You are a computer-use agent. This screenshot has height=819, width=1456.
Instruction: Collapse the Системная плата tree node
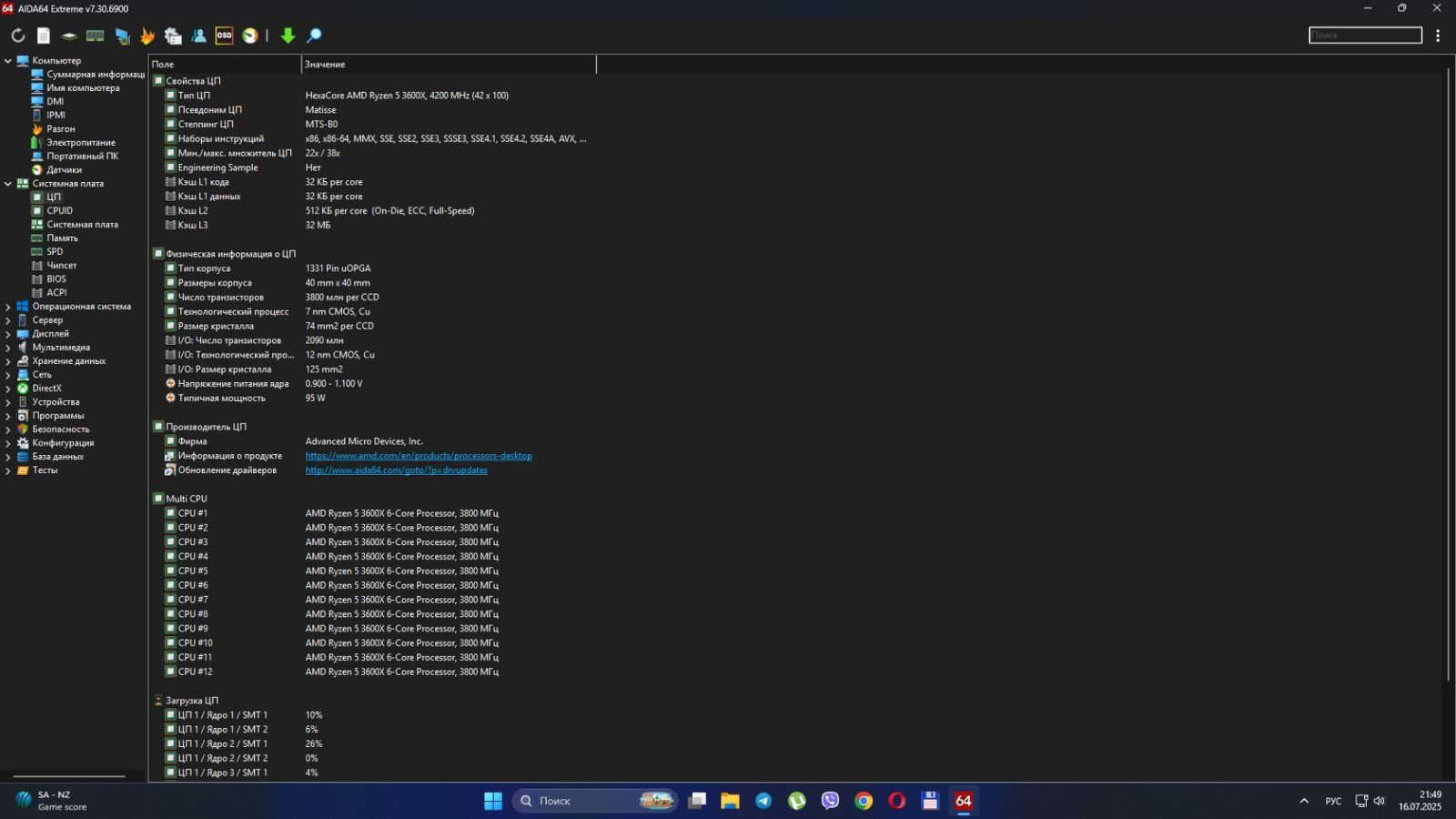coord(8,184)
